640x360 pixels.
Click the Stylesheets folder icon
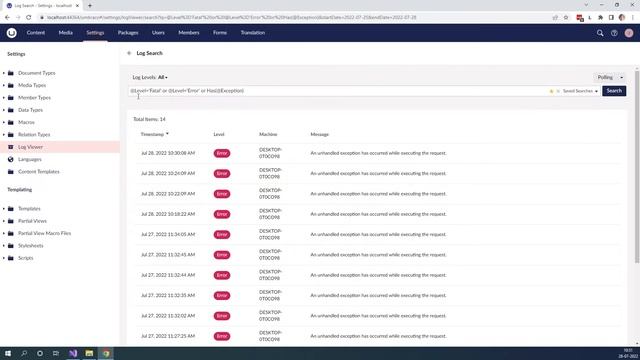click(x=11, y=246)
